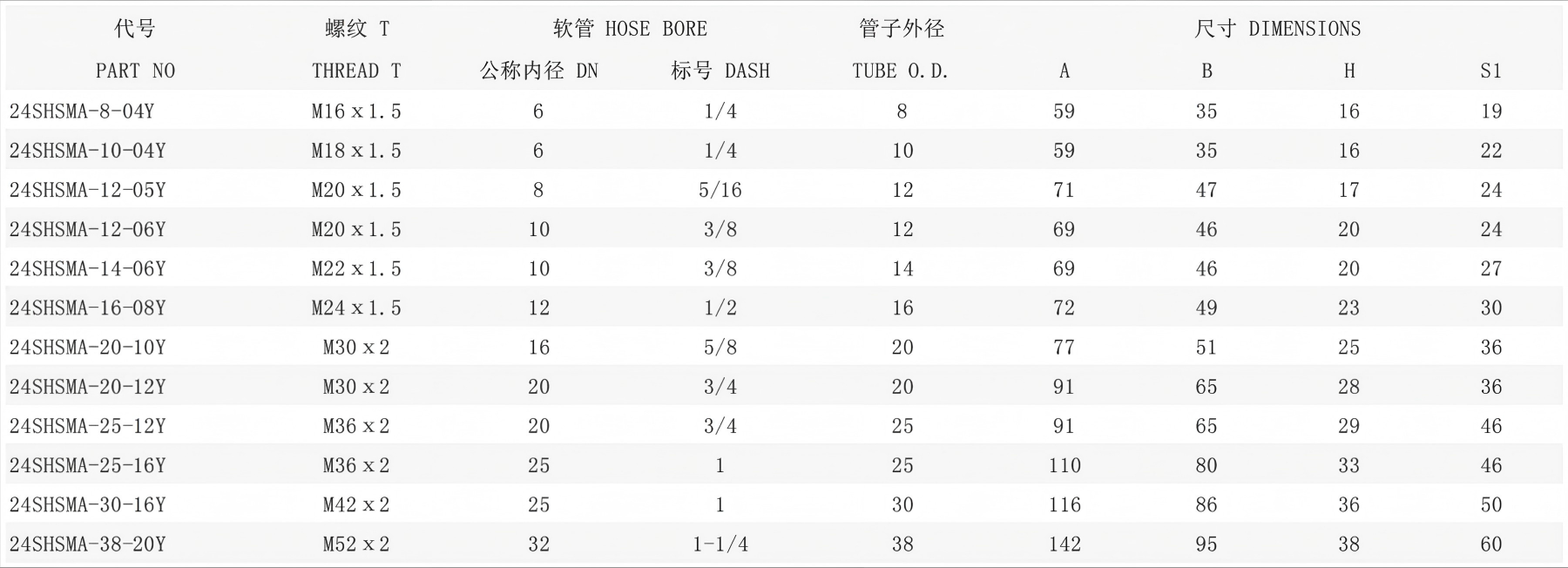Click the 1-1/4 dash size cell
Viewport: 1568px width, 568px height.
pyautogui.click(x=720, y=544)
